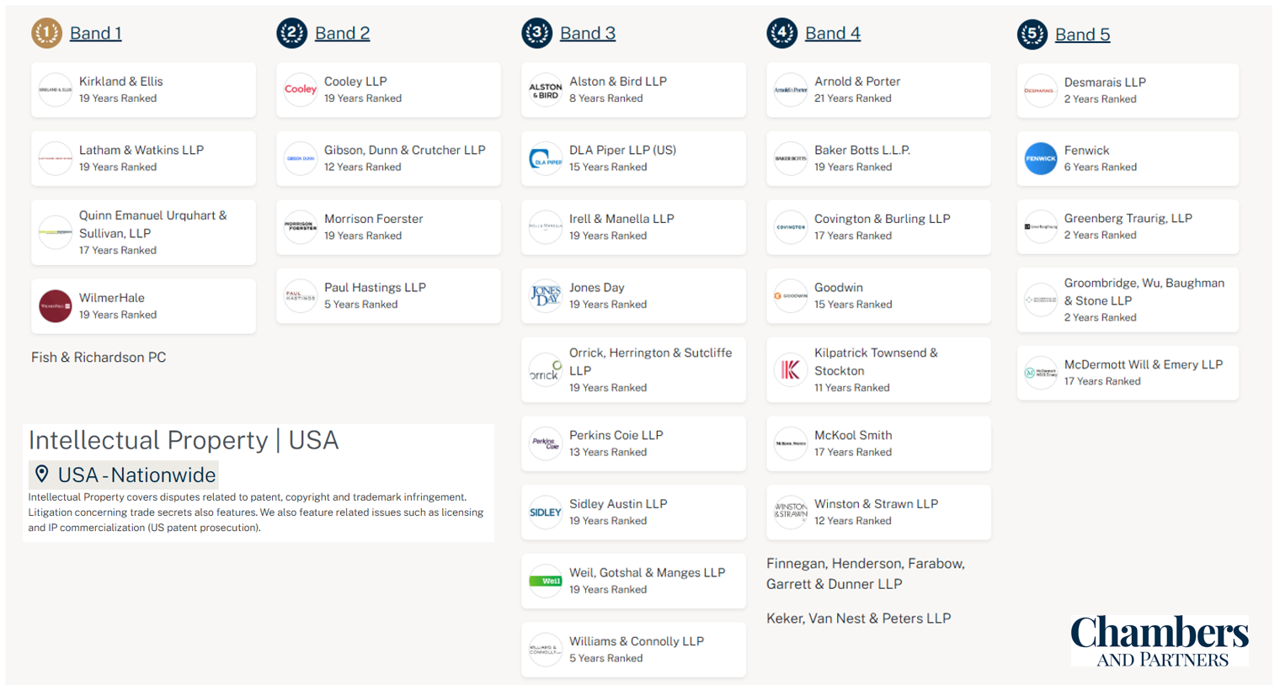Click the Cooley LLP logo icon

click(x=300, y=90)
